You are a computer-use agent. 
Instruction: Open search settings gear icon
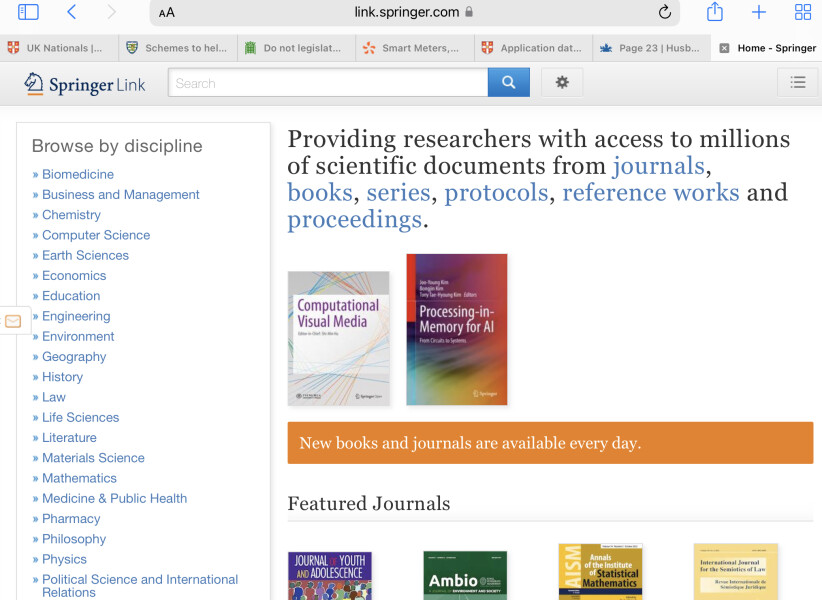[x=562, y=82]
